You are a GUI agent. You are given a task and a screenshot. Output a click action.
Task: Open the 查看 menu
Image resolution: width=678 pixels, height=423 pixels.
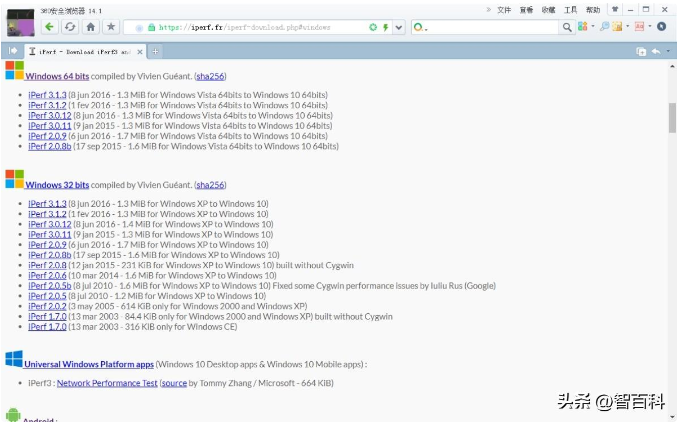(526, 10)
